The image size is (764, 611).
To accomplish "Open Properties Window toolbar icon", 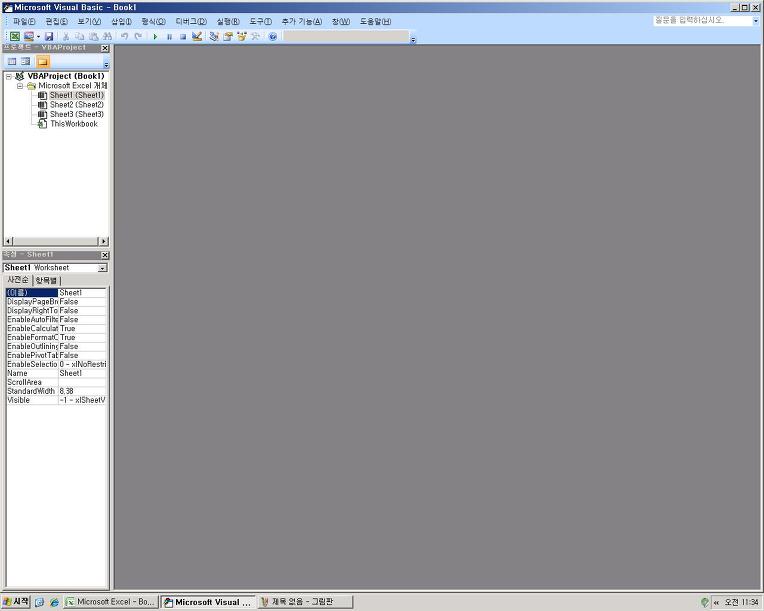I will [x=228, y=37].
